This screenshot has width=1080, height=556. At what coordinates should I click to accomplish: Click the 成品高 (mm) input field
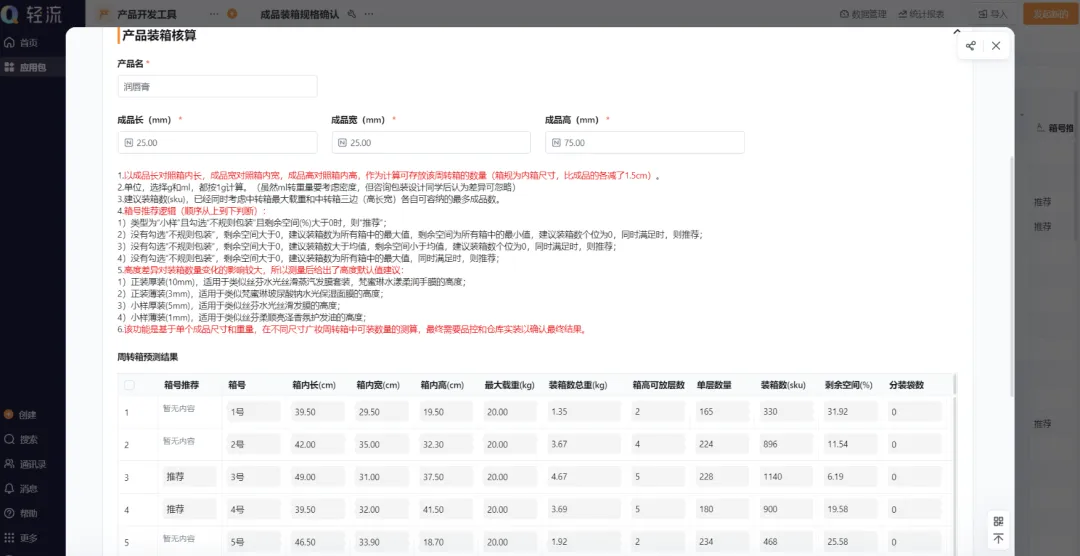pos(644,143)
